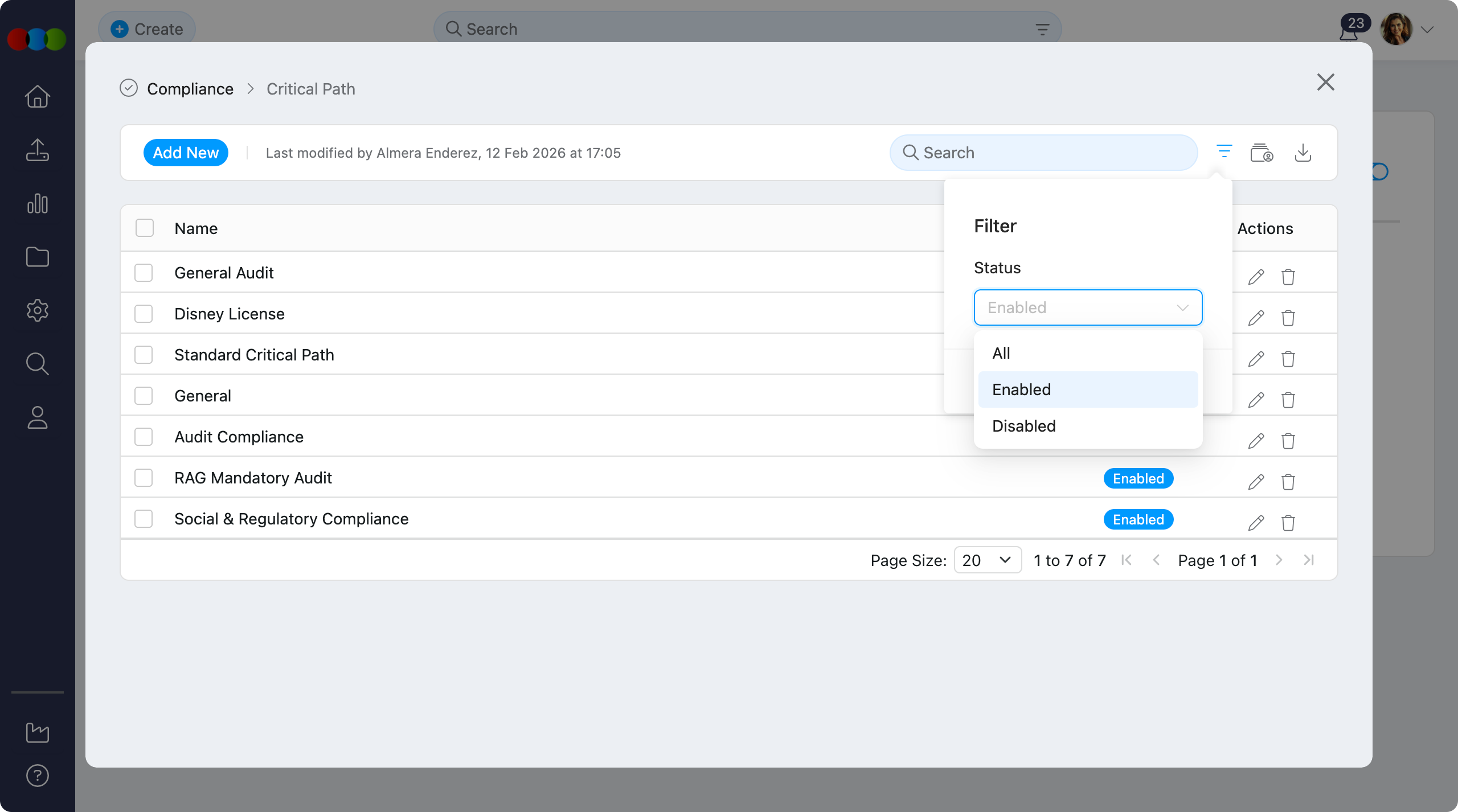Screen dimensions: 1458x812
Task: Open the upload icon in the left sidebar
Action: (x=38, y=150)
